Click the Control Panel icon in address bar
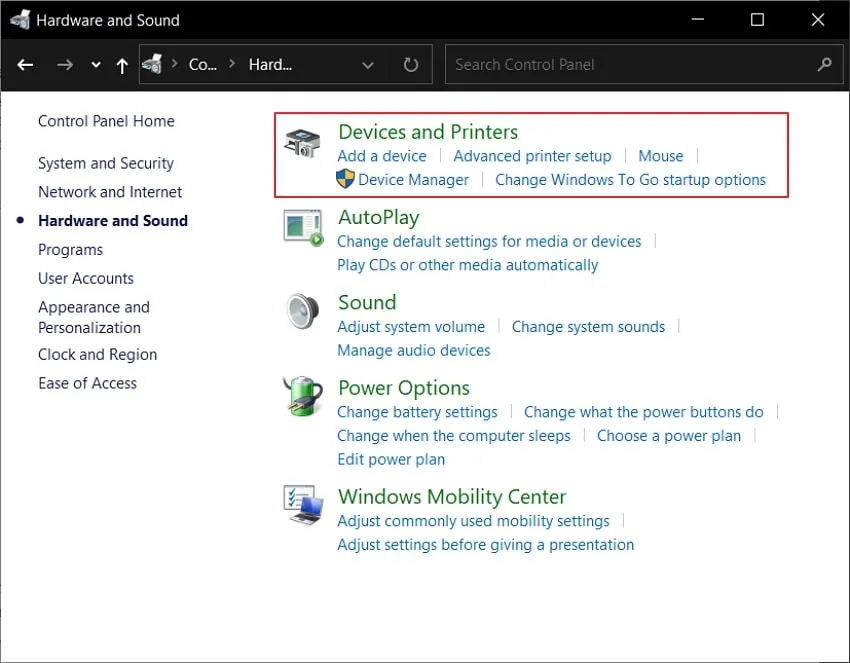Image resolution: width=850 pixels, height=663 pixels. point(152,64)
